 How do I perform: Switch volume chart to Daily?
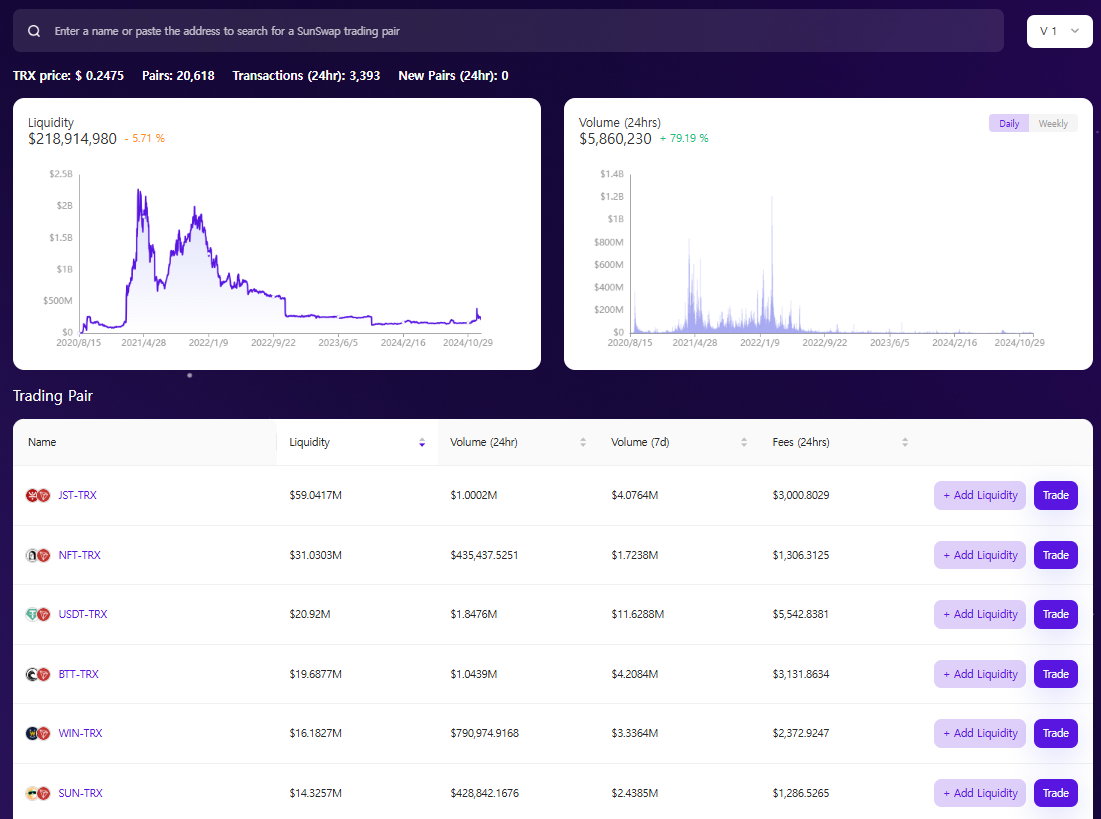click(x=1009, y=124)
